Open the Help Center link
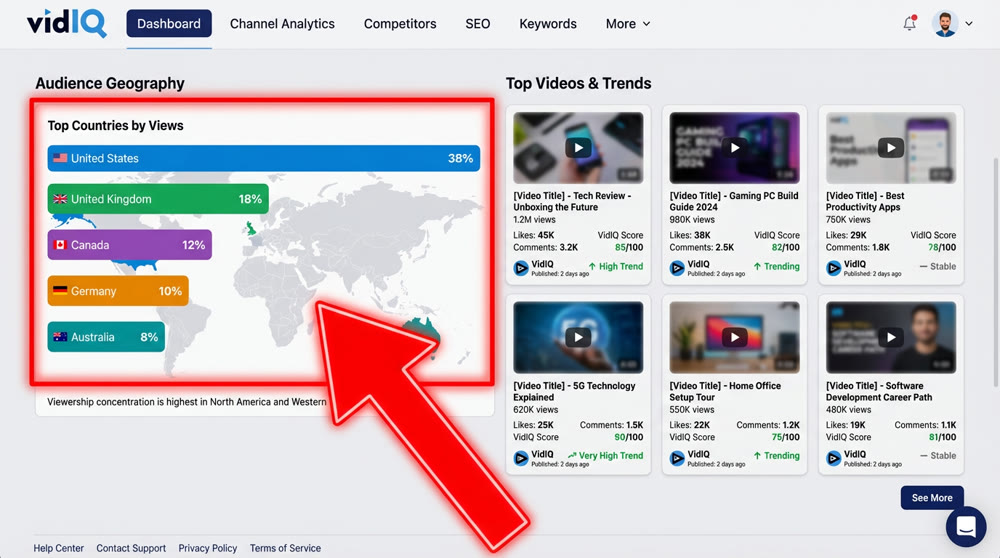This screenshot has width=1000, height=558. pyautogui.click(x=59, y=548)
